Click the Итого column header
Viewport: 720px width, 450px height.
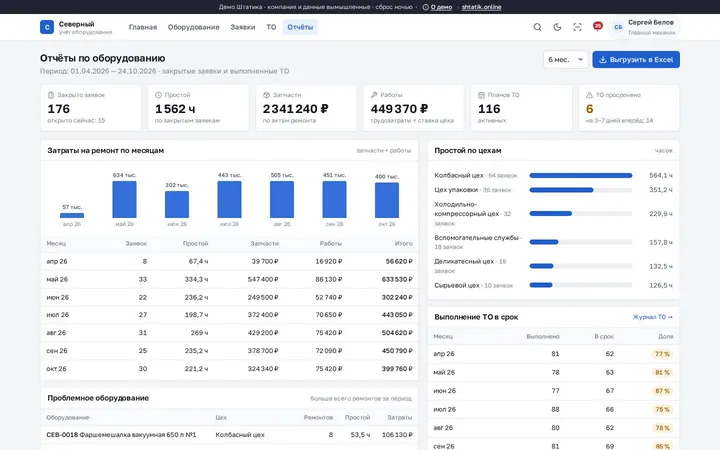(404, 243)
